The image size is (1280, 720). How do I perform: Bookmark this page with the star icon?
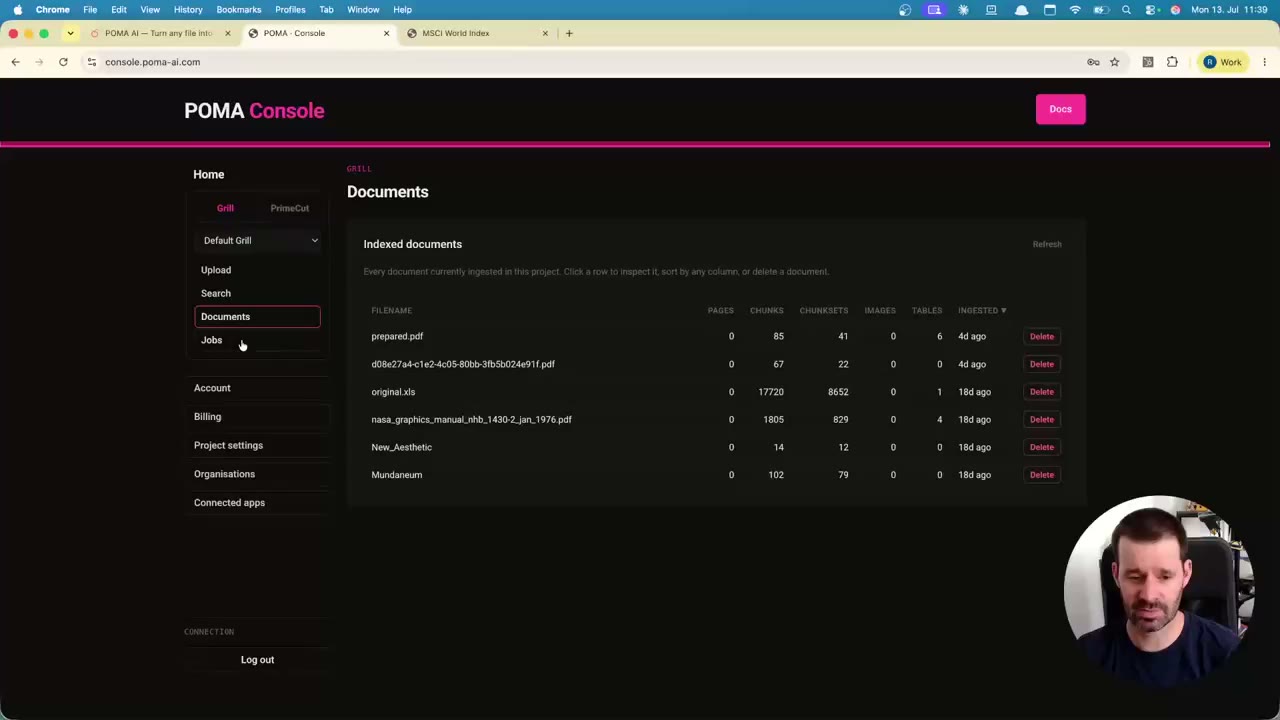(x=1114, y=62)
